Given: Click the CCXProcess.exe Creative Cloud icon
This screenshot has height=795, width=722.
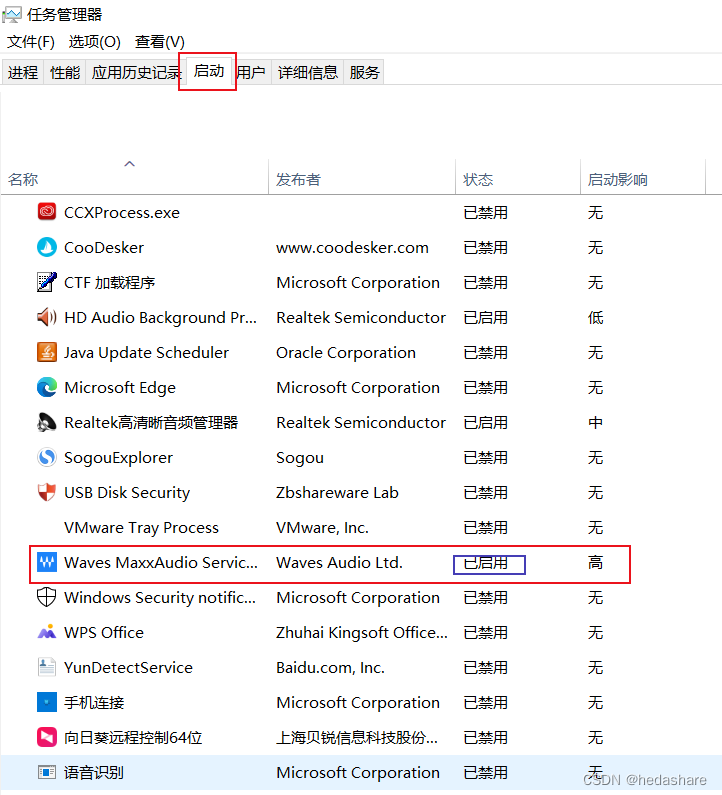Looking at the screenshot, I should 47,211.
